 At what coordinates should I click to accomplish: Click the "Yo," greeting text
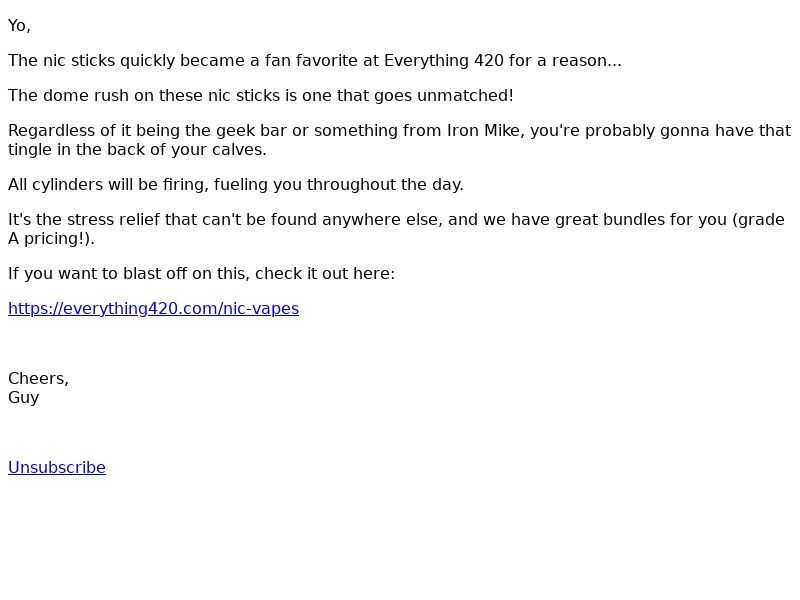[19, 26]
